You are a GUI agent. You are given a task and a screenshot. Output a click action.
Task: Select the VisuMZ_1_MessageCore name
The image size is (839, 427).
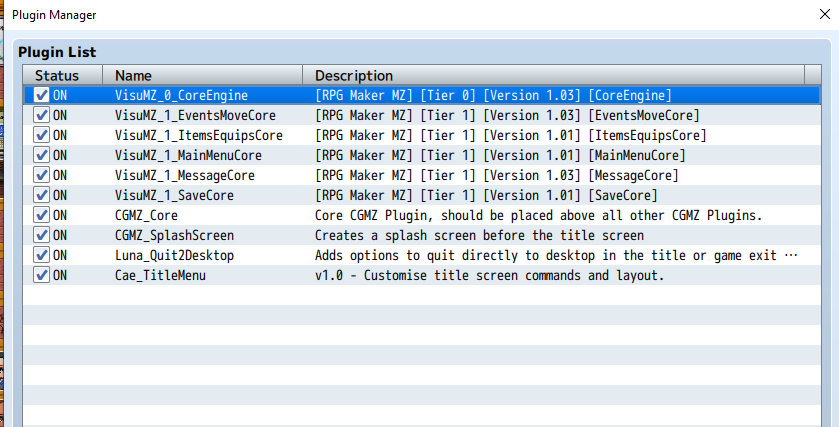click(x=185, y=176)
